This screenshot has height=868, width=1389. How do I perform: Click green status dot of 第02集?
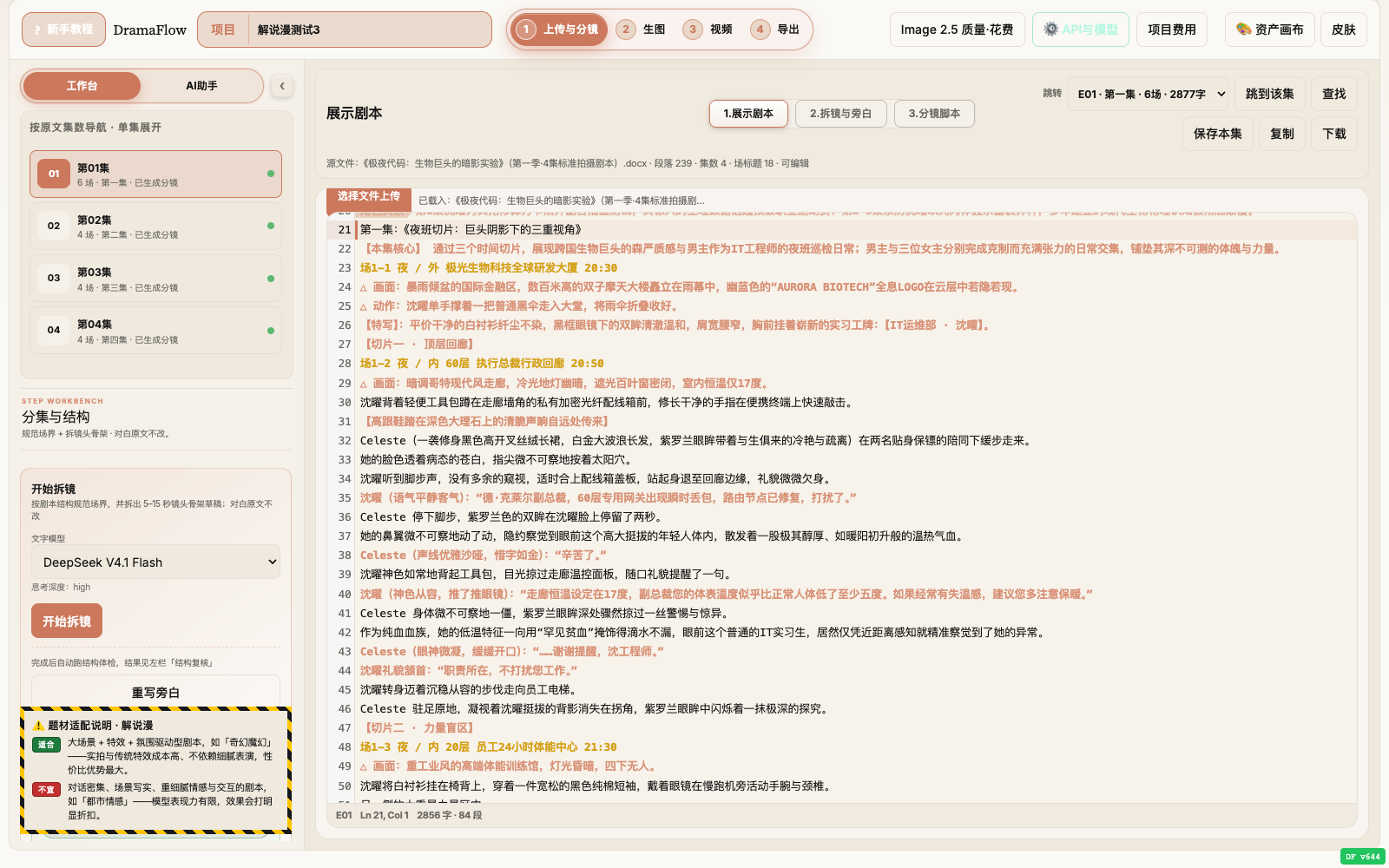(271, 226)
